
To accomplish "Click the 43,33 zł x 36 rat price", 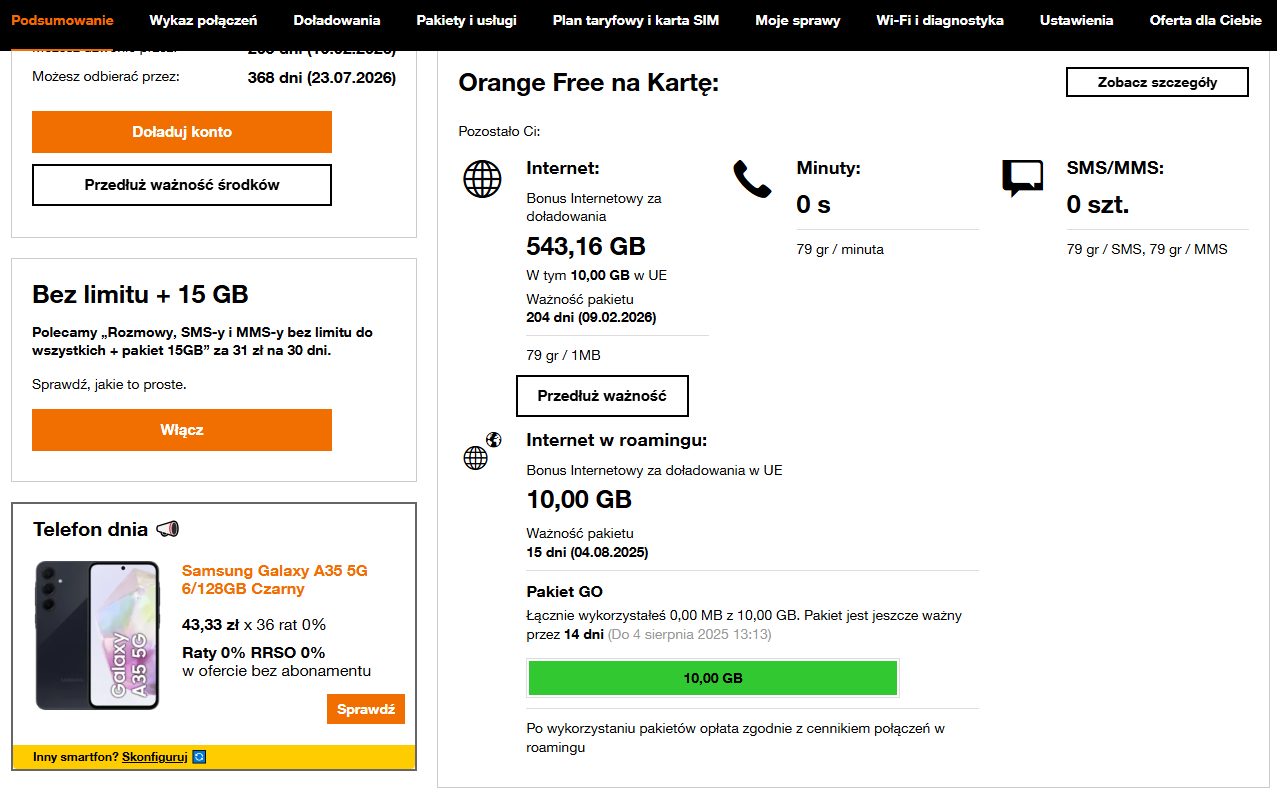I will tap(254, 625).
